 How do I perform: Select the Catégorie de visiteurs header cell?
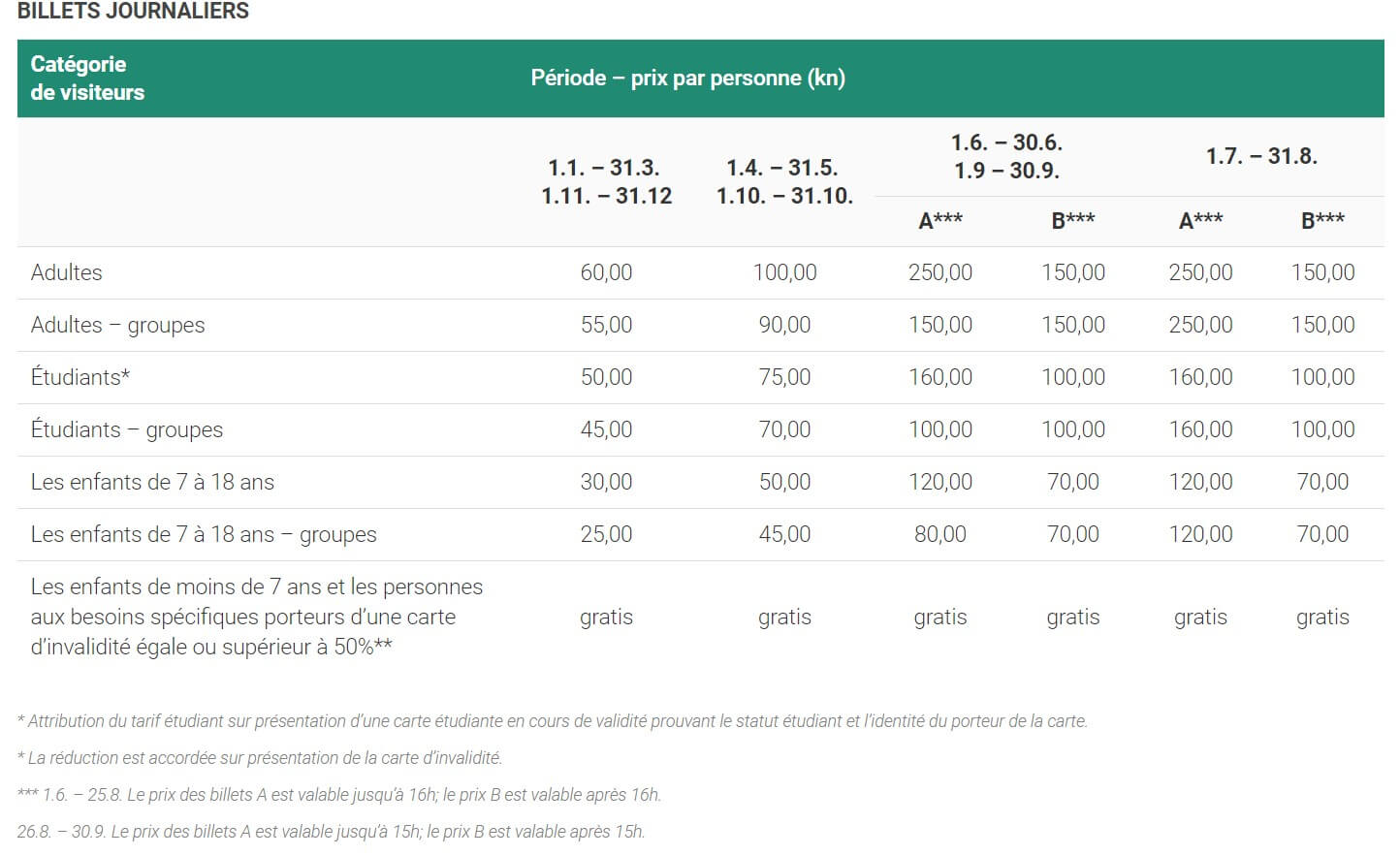87,79
